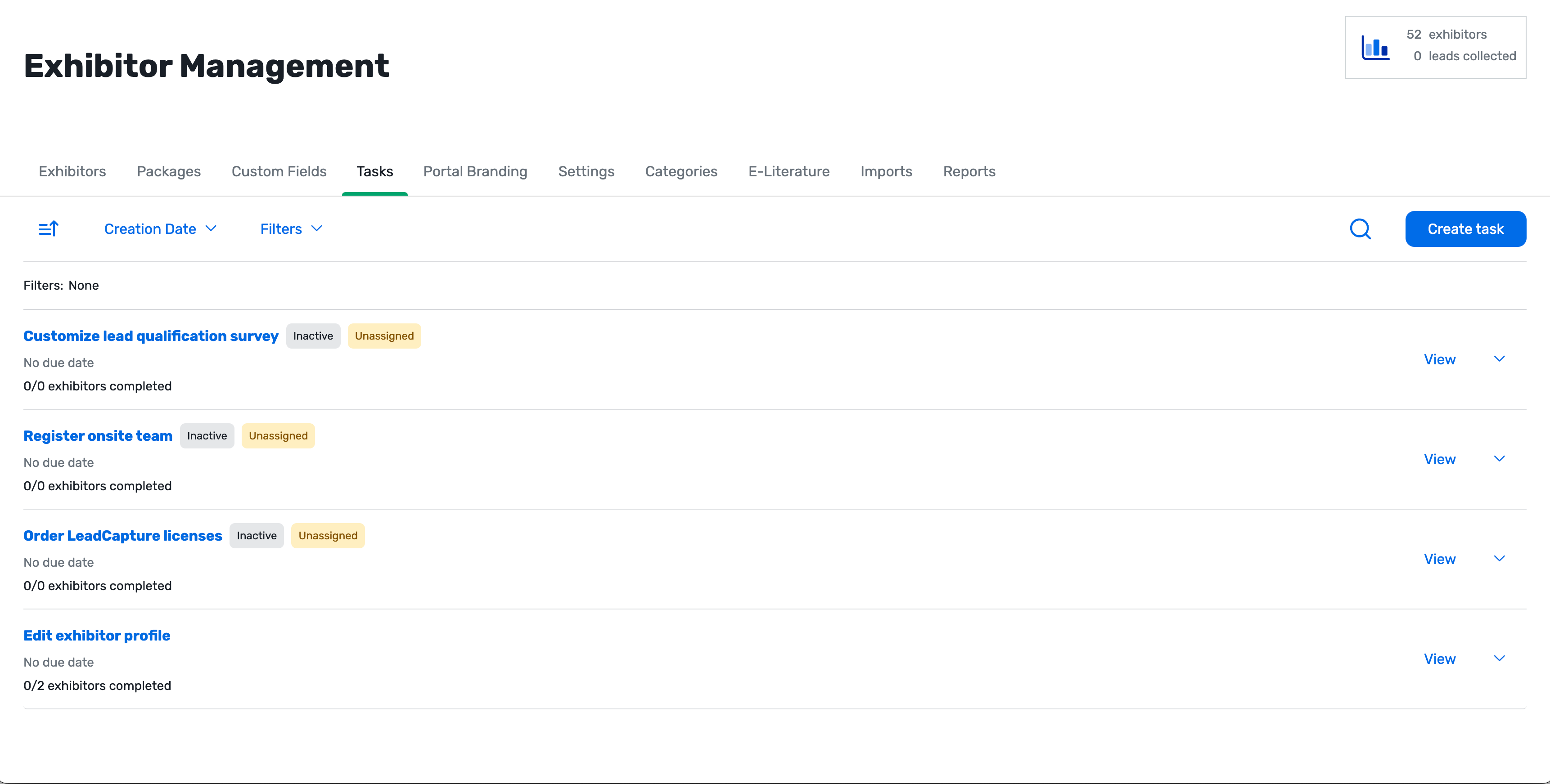The image size is (1550, 784).
Task: Switch to the Packages tab
Action: pyautogui.click(x=168, y=171)
